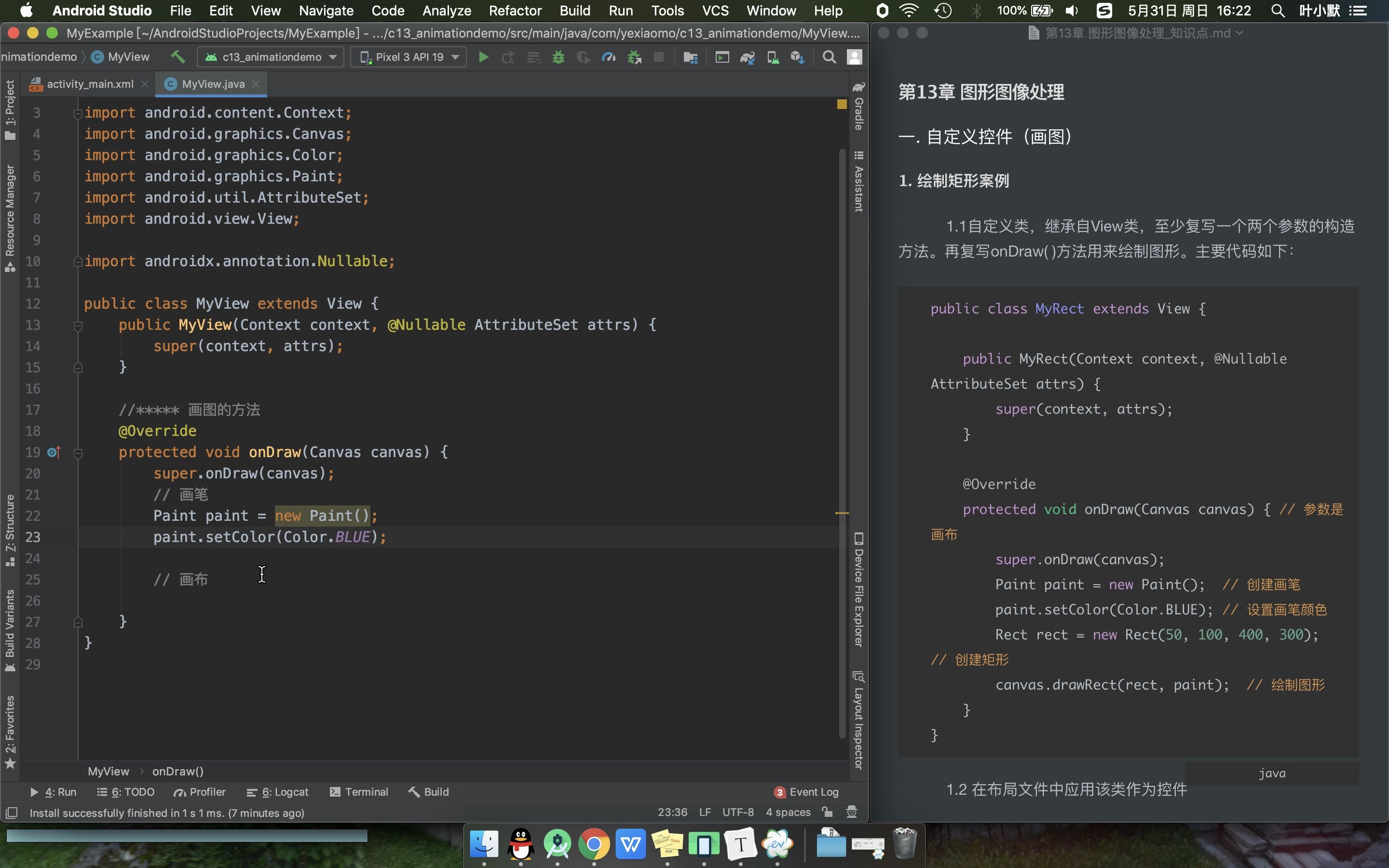Open the Event Log panel

(806, 792)
